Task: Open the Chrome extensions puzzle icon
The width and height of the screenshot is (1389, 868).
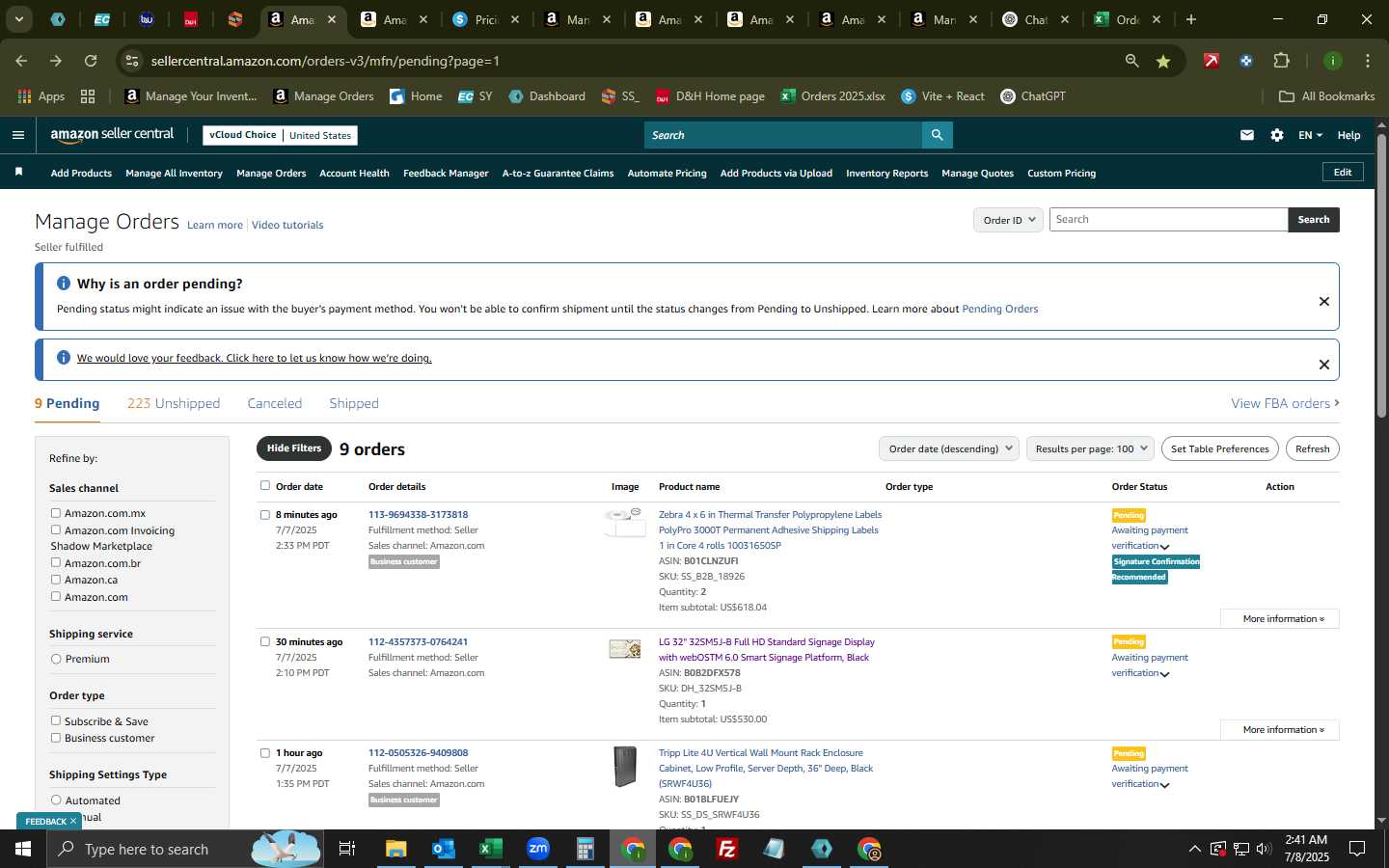Action: pos(1281,61)
